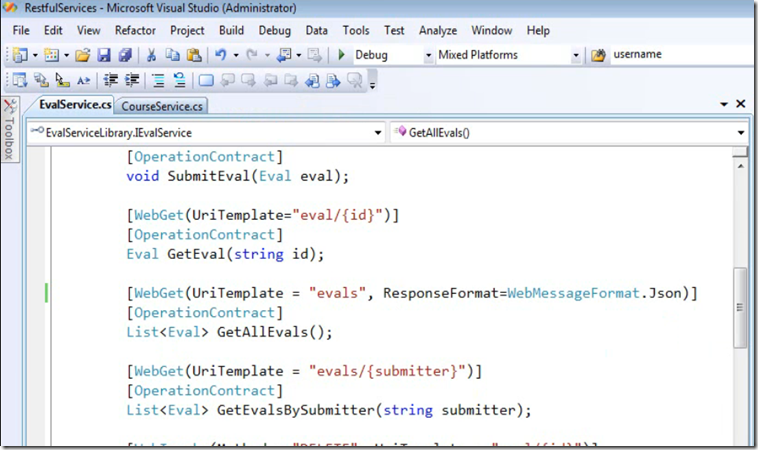Comment out the selected lines icon
This screenshot has width=758, height=450.
point(158,80)
